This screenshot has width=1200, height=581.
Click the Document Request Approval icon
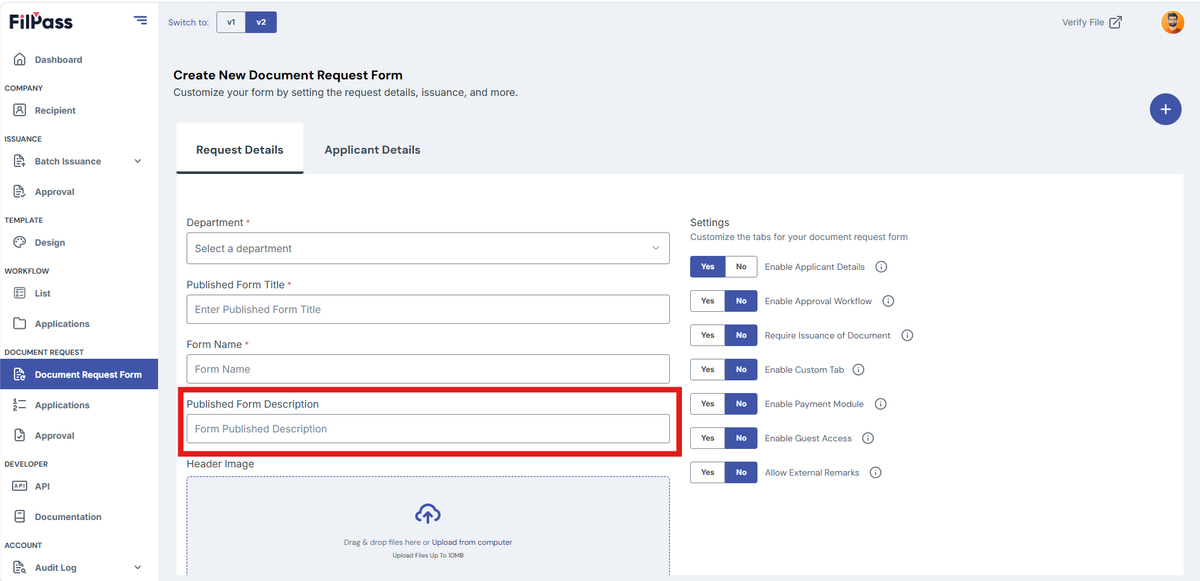20,435
